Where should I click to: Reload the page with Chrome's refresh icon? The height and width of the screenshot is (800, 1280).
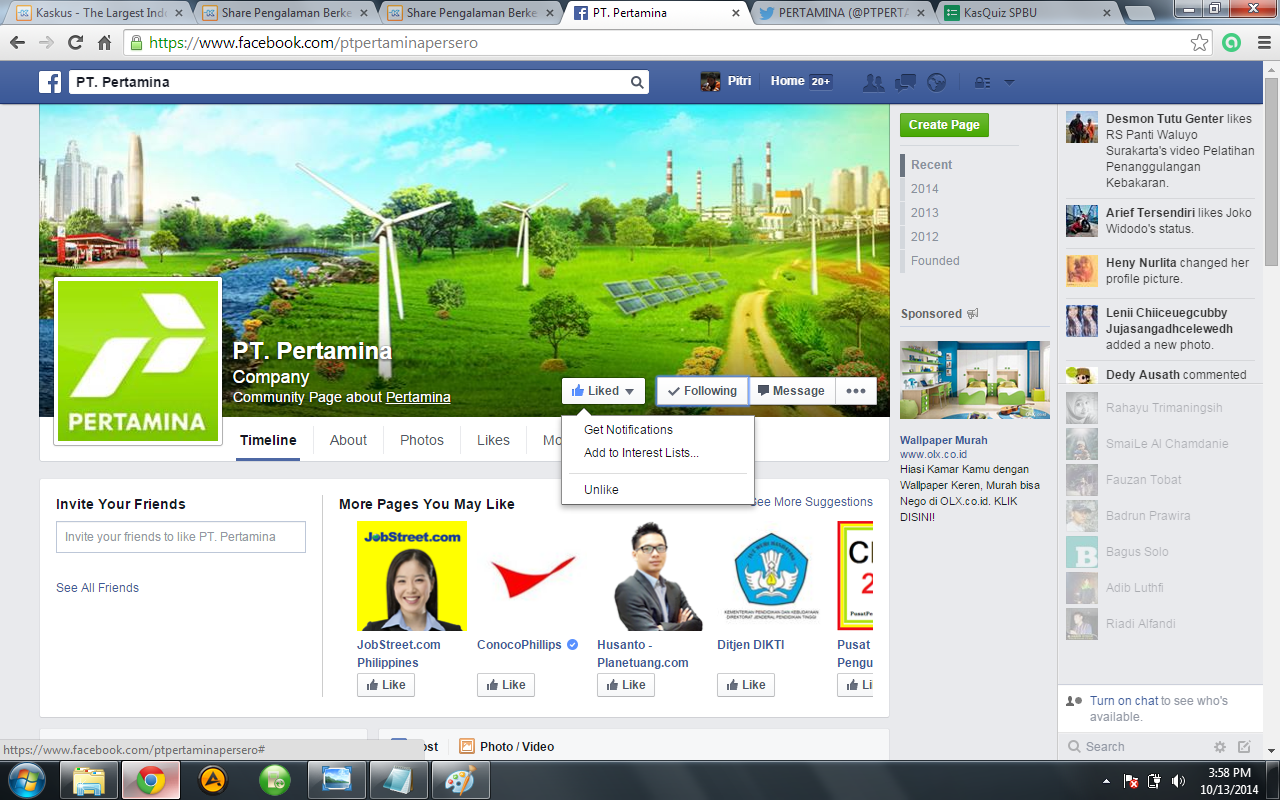tap(75, 43)
